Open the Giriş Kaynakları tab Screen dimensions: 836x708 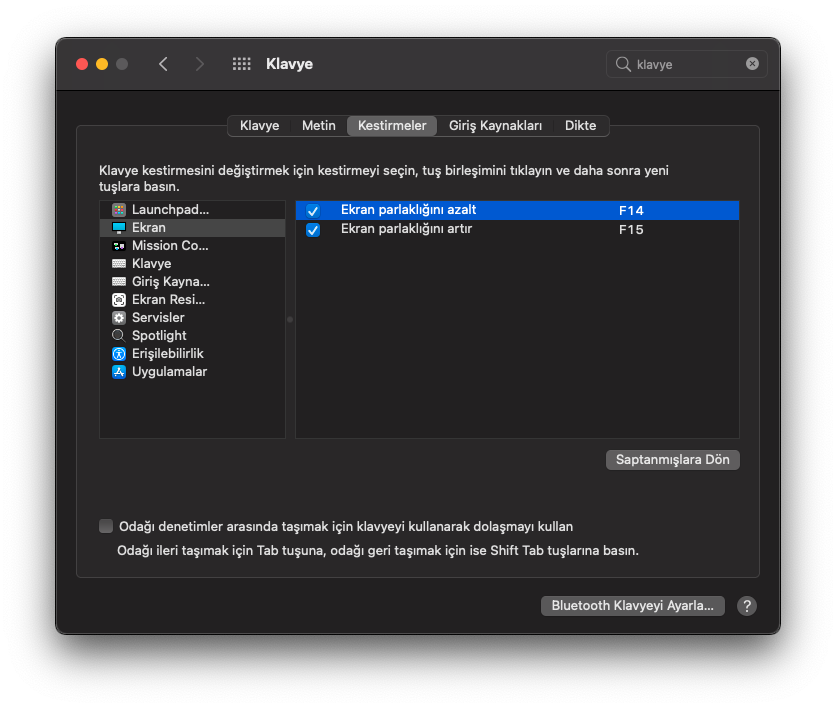(495, 126)
